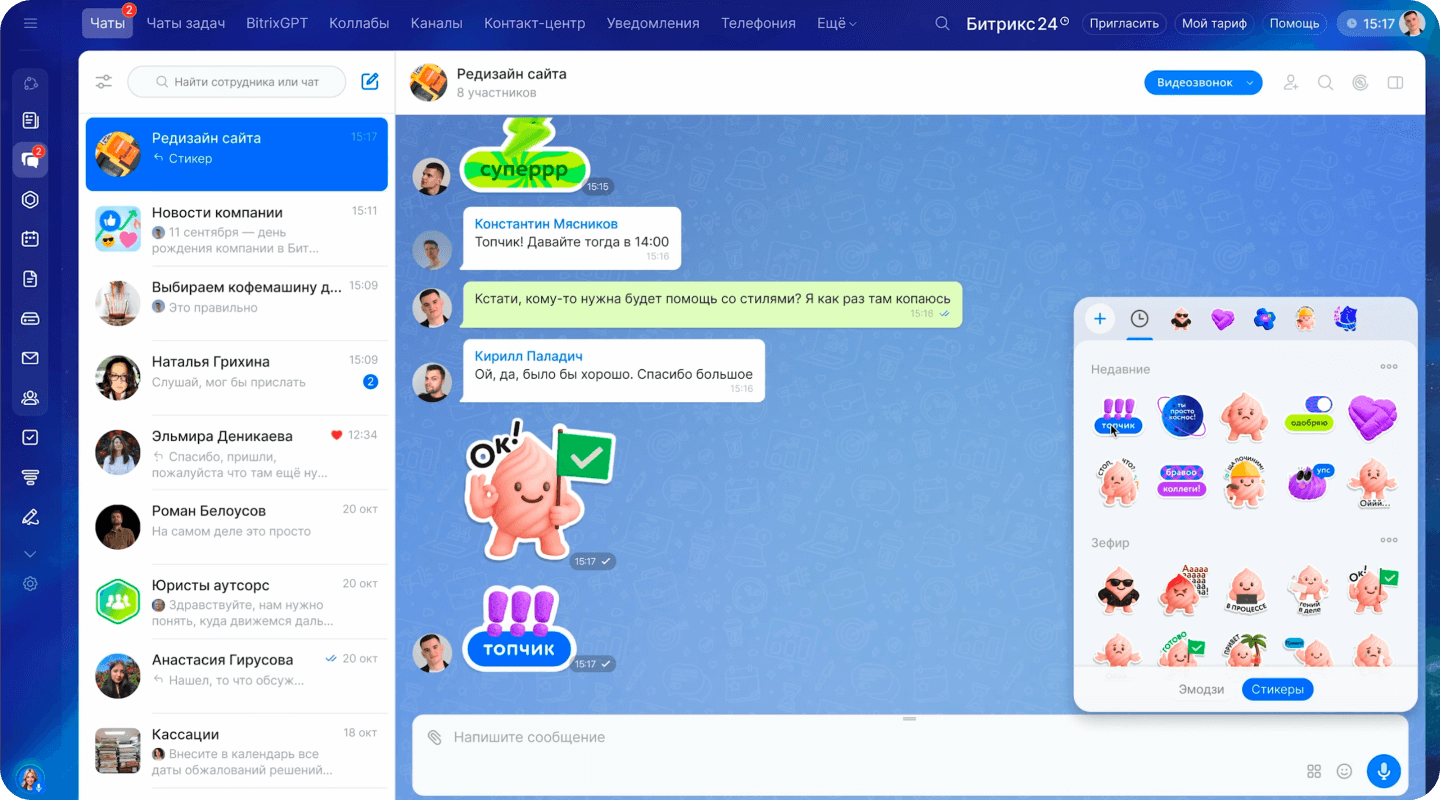Click the Найти сотрудника или чат search field
Image resolution: width=1440 pixels, height=800 pixels.
[237, 82]
